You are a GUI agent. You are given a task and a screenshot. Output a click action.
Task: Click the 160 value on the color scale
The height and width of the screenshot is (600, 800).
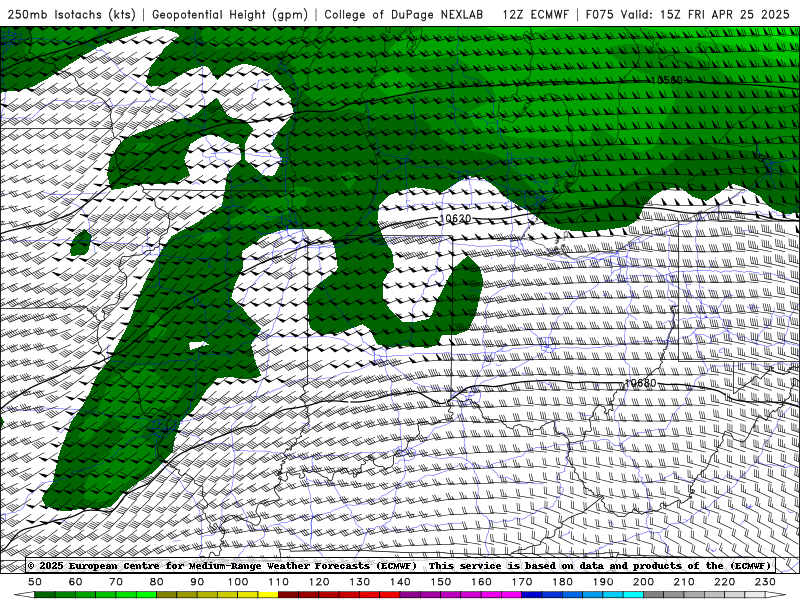pyautogui.click(x=481, y=582)
